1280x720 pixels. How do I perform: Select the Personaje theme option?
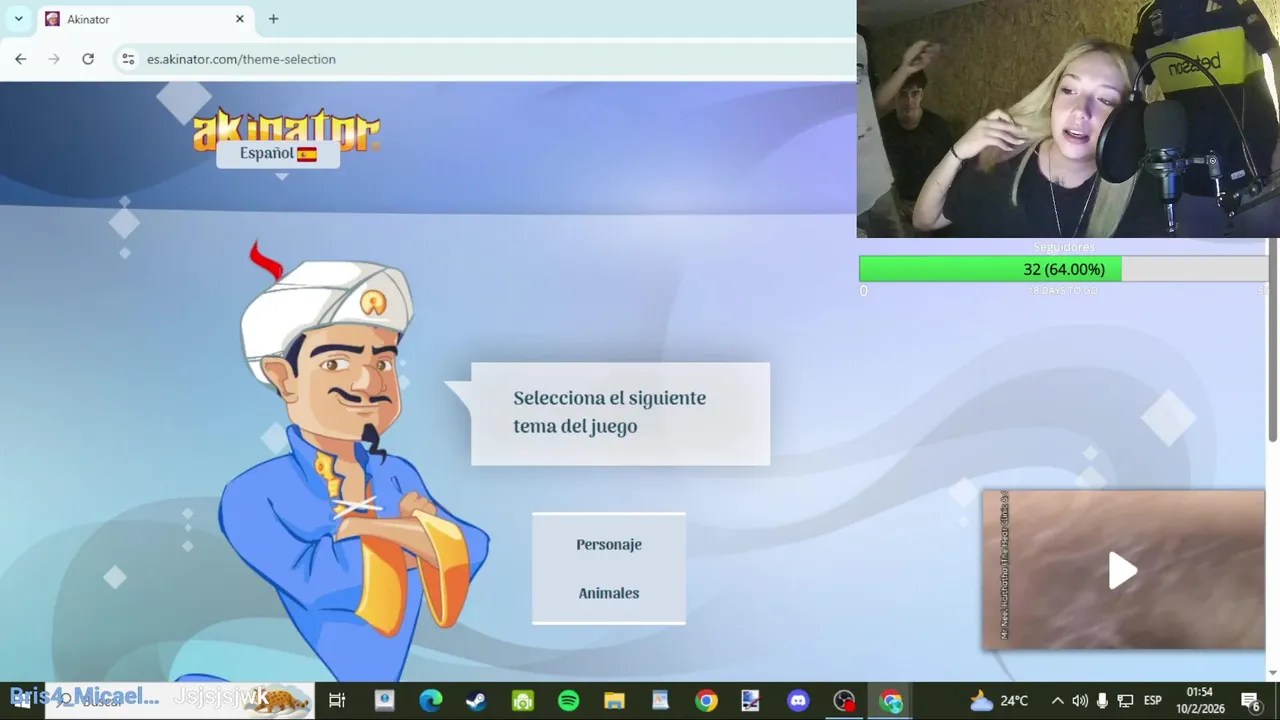click(608, 544)
